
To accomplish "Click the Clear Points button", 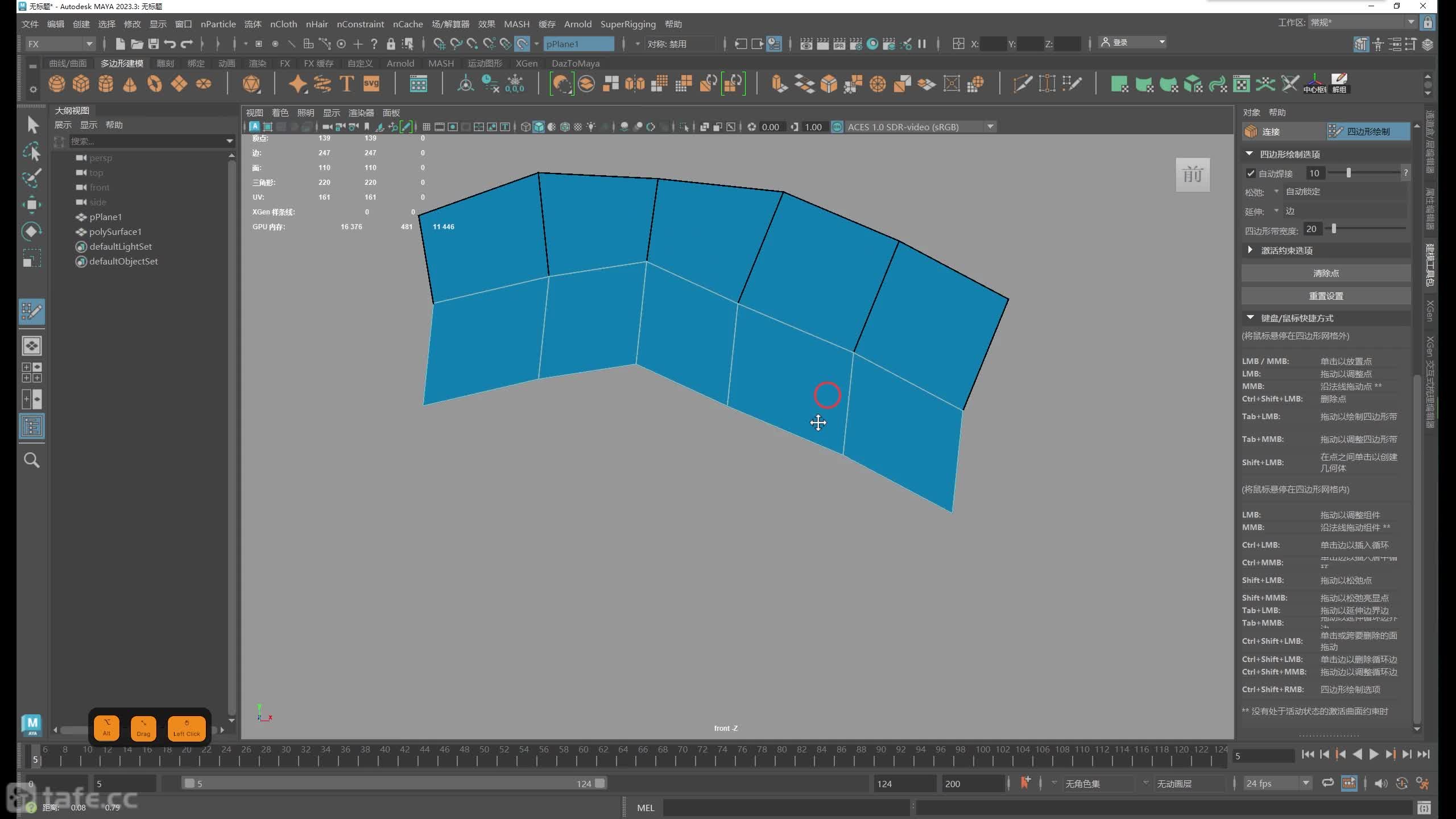I will tap(1326, 274).
